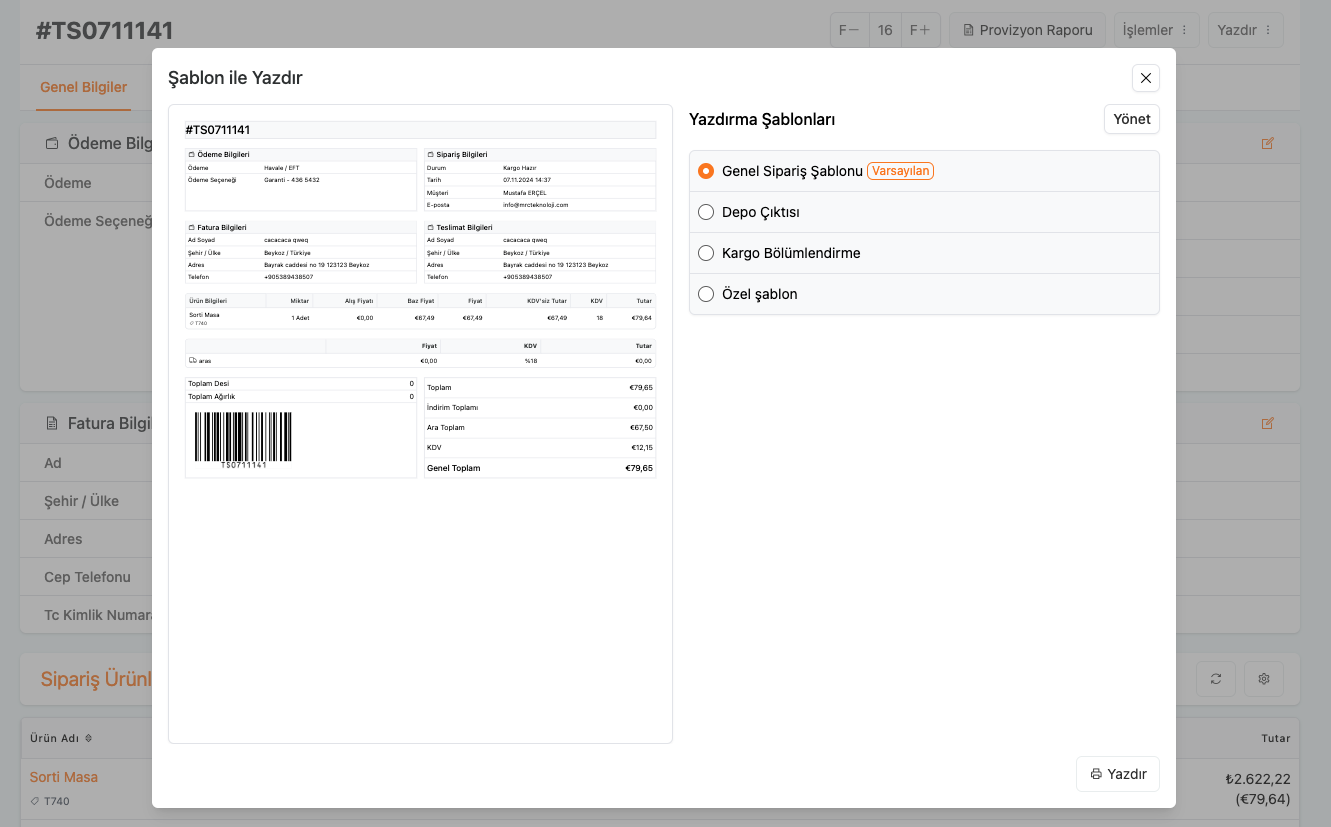Image resolution: width=1331 pixels, height=827 pixels.
Task: Open Provizyon Raporu in background page
Action: (x=1027, y=30)
